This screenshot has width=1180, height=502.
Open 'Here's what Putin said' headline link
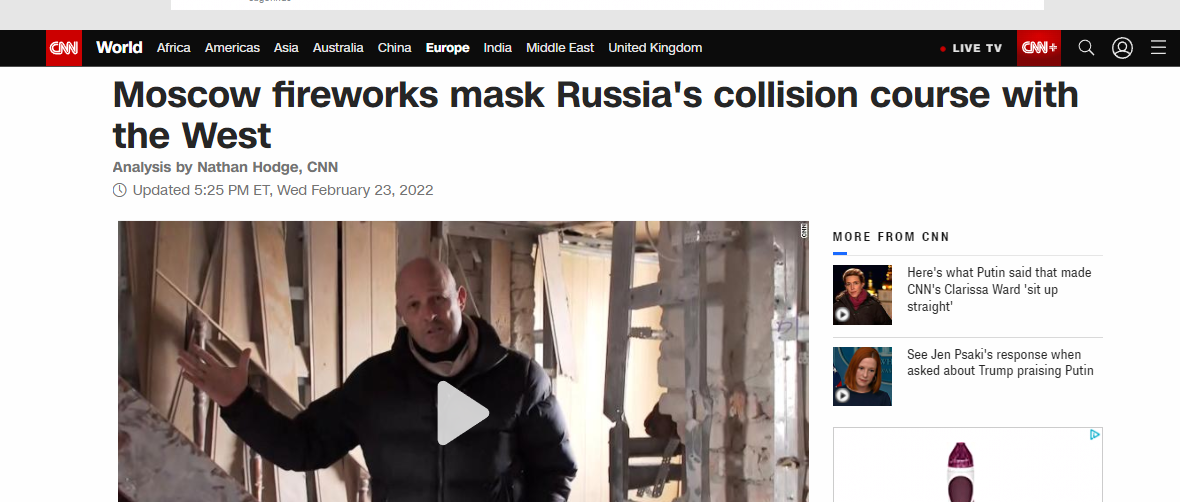999,290
